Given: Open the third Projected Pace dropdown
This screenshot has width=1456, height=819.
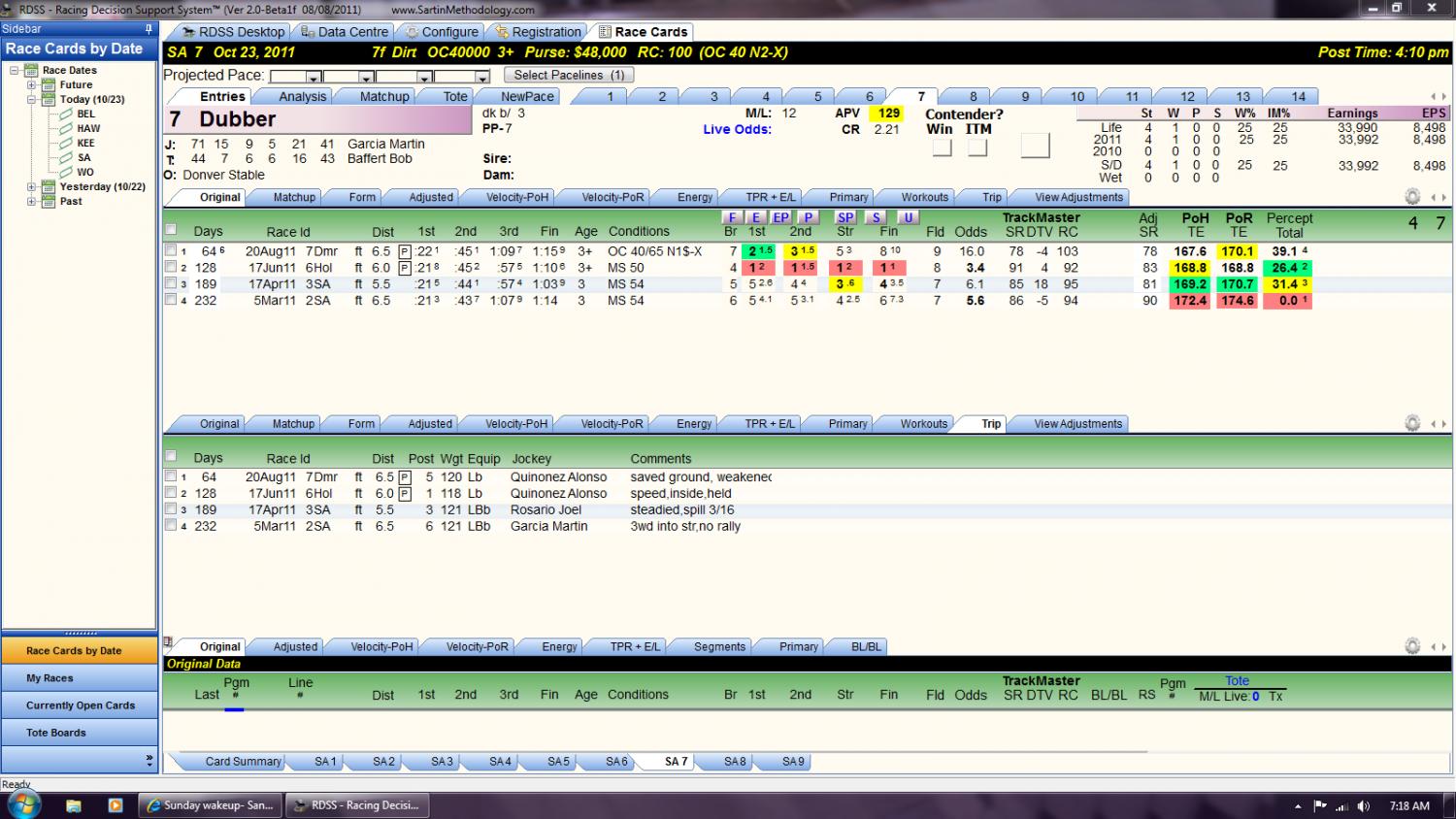Looking at the screenshot, I should 424,77.
